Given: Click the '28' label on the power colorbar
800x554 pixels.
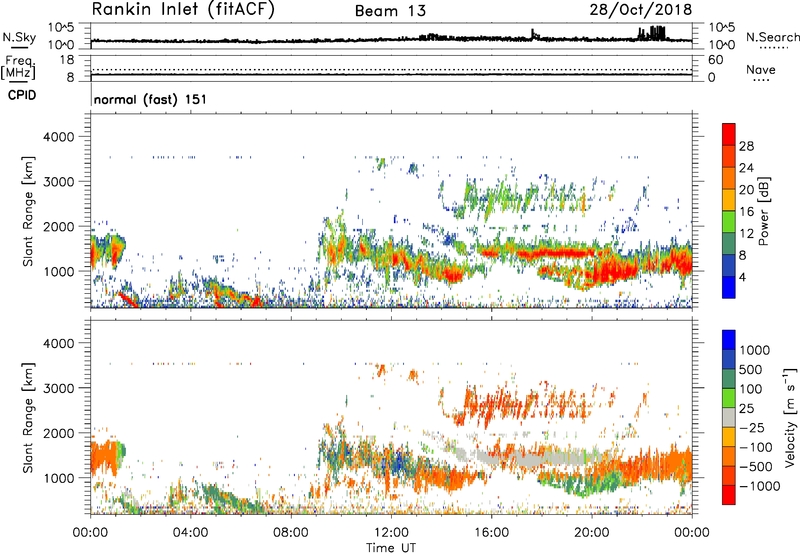Looking at the screenshot, I should pos(746,146).
